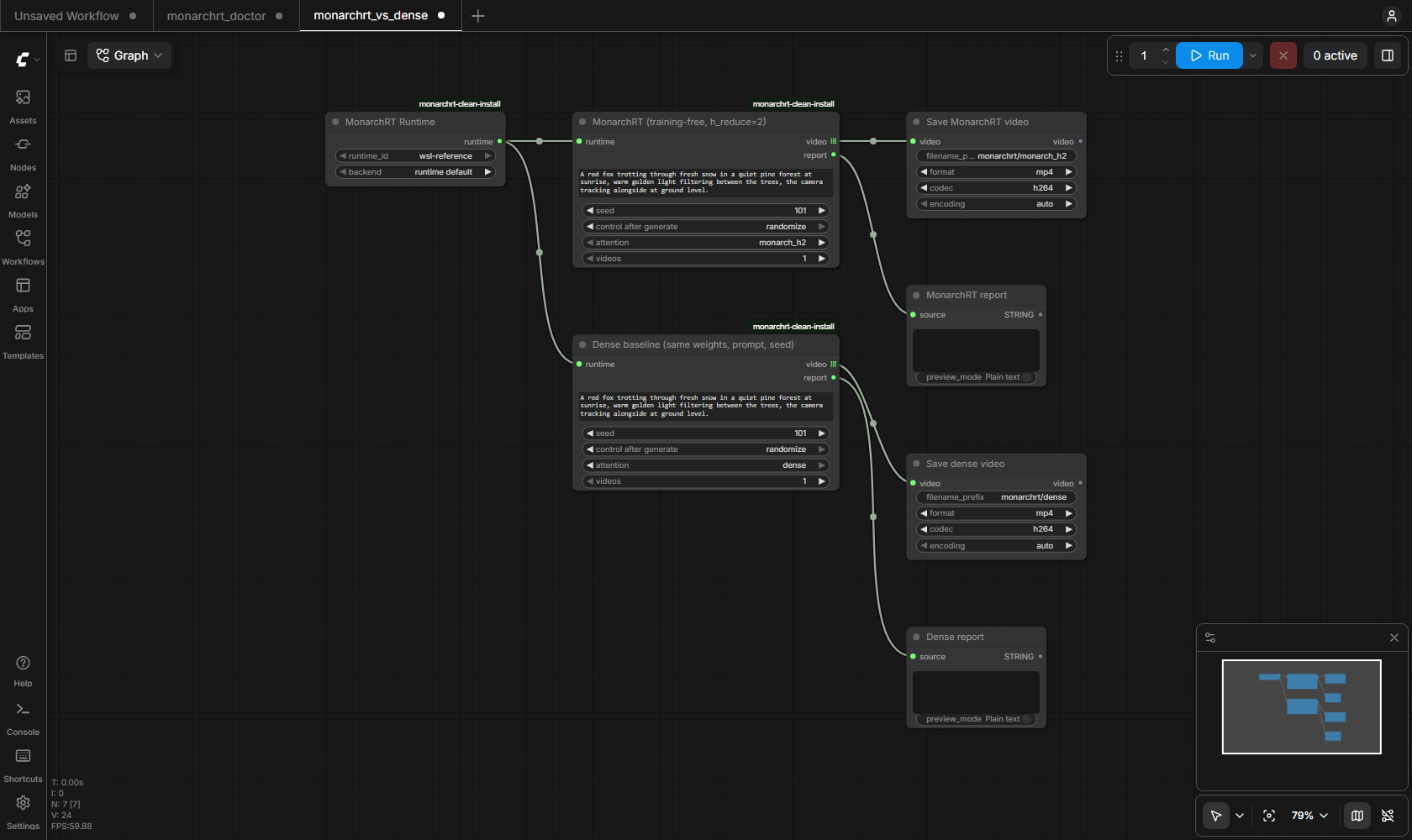Open the Console panel
Screen dimensions: 1412x840
click(x=23, y=718)
